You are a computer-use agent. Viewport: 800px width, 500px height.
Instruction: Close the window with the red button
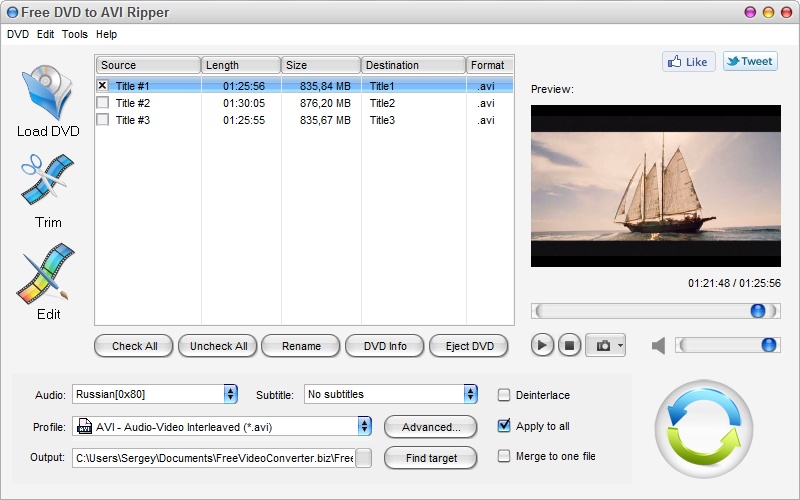click(787, 12)
